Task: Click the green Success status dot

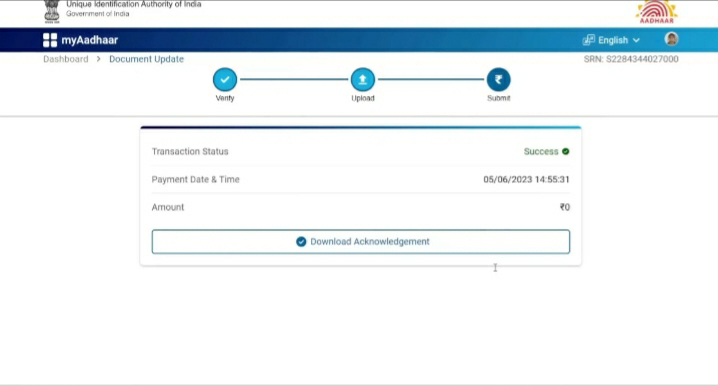Action: click(x=566, y=152)
